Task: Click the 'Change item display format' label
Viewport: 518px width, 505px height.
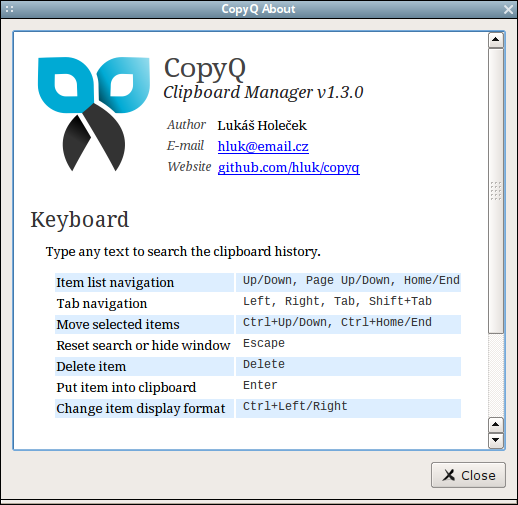Action: [x=141, y=408]
